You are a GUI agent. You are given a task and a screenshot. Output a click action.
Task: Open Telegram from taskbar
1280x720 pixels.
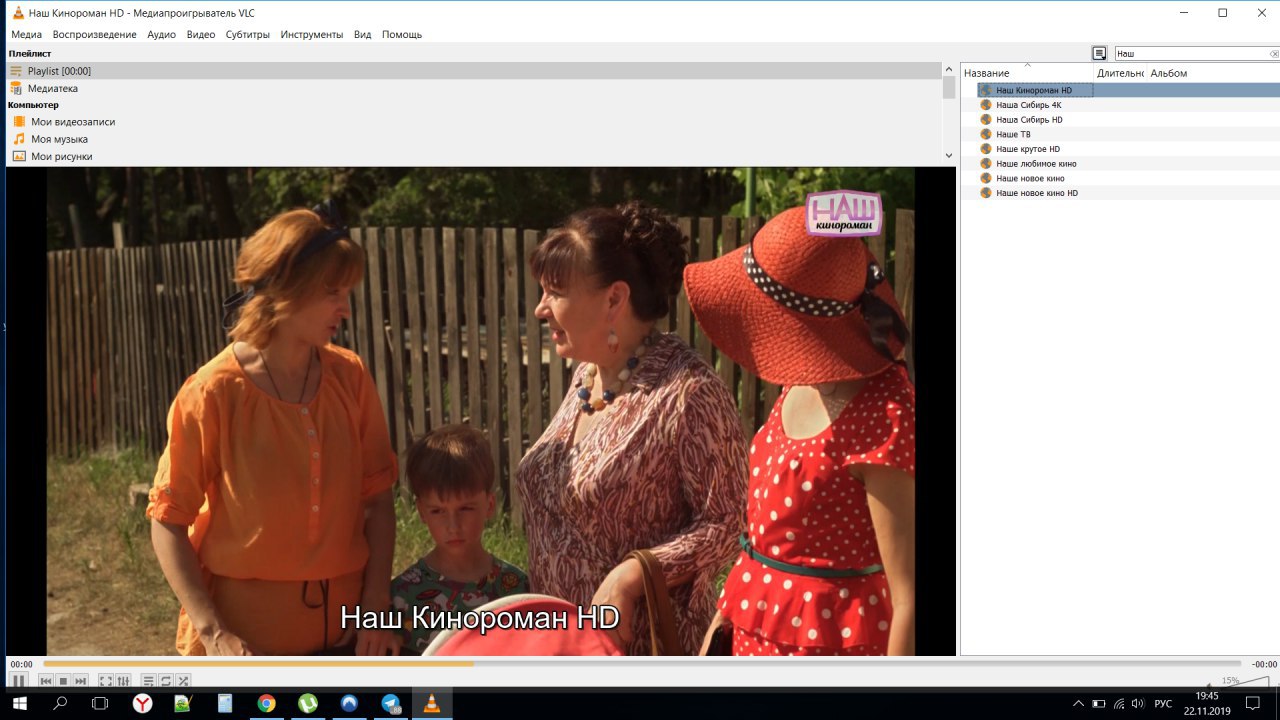(x=390, y=703)
